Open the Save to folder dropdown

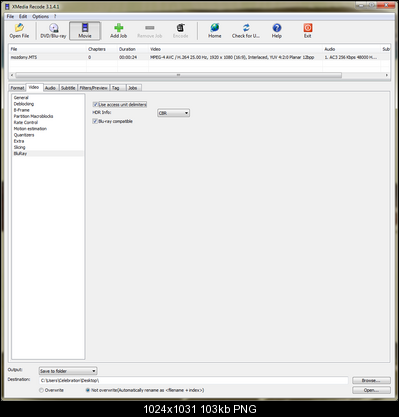[x=68, y=371]
